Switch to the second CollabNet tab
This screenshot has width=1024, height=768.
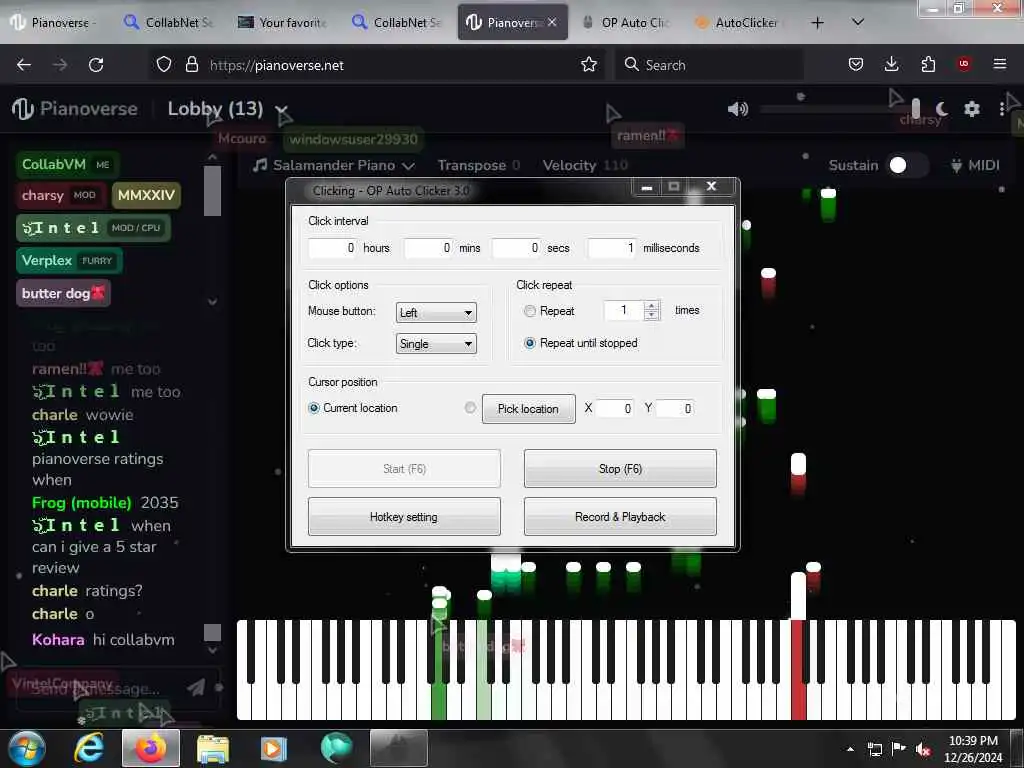click(397, 23)
